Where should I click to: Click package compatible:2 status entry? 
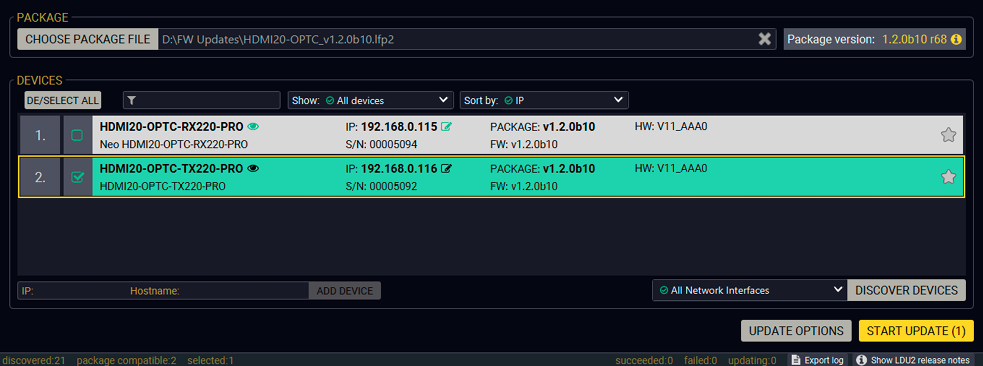[x=126, y=360]
